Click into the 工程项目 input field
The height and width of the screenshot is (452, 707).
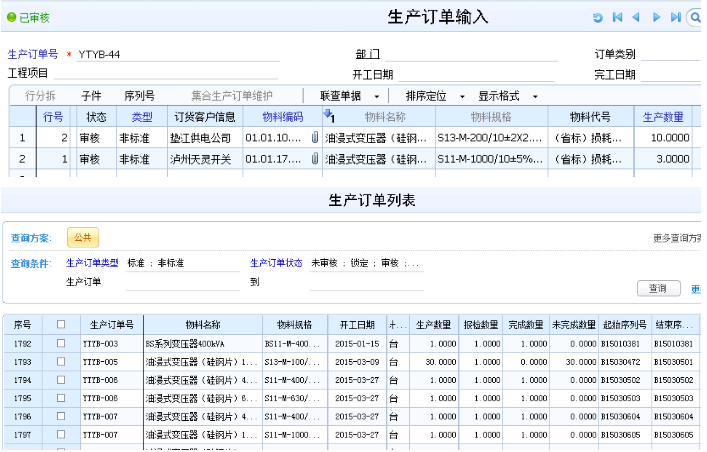click(165, 74)
